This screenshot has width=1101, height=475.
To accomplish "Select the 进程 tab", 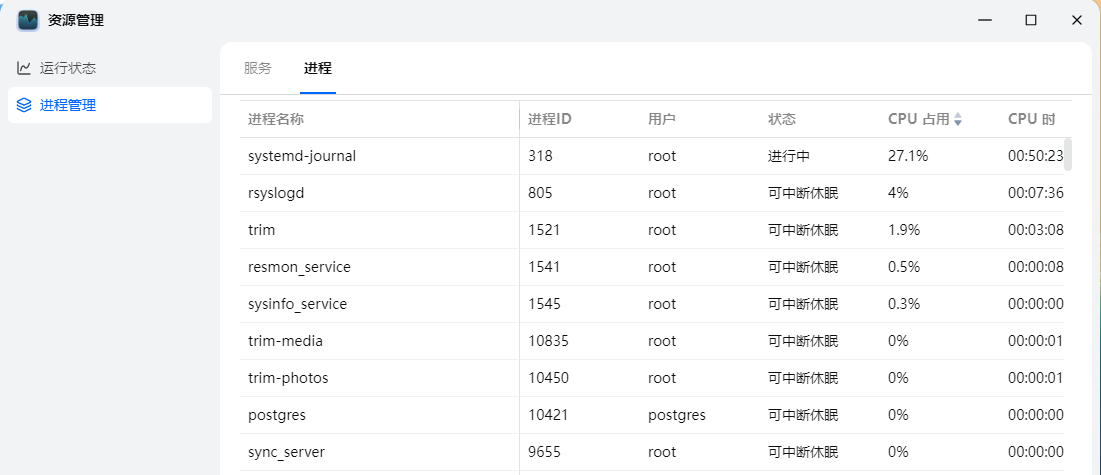I will (x=318, y=68).
